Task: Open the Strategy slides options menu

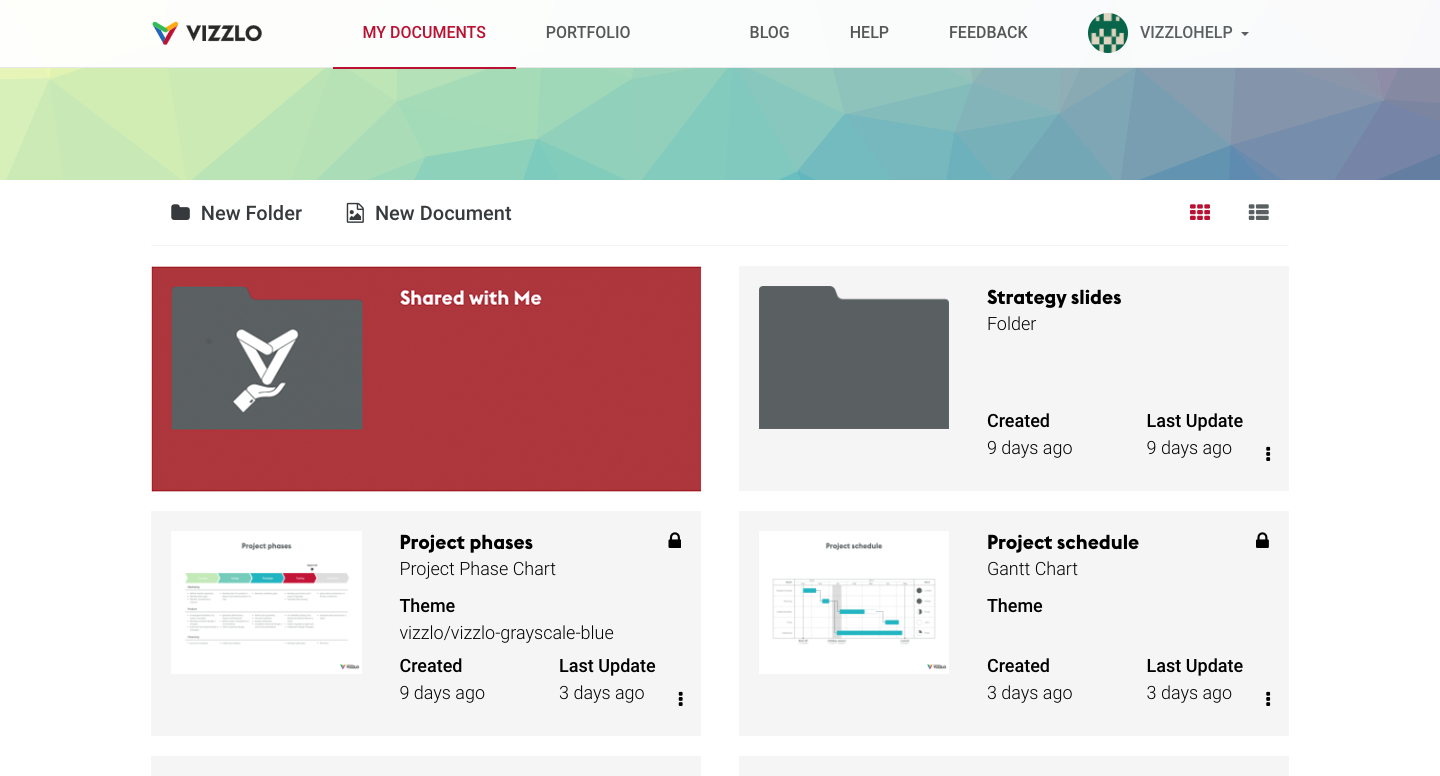Action: 1268,454
